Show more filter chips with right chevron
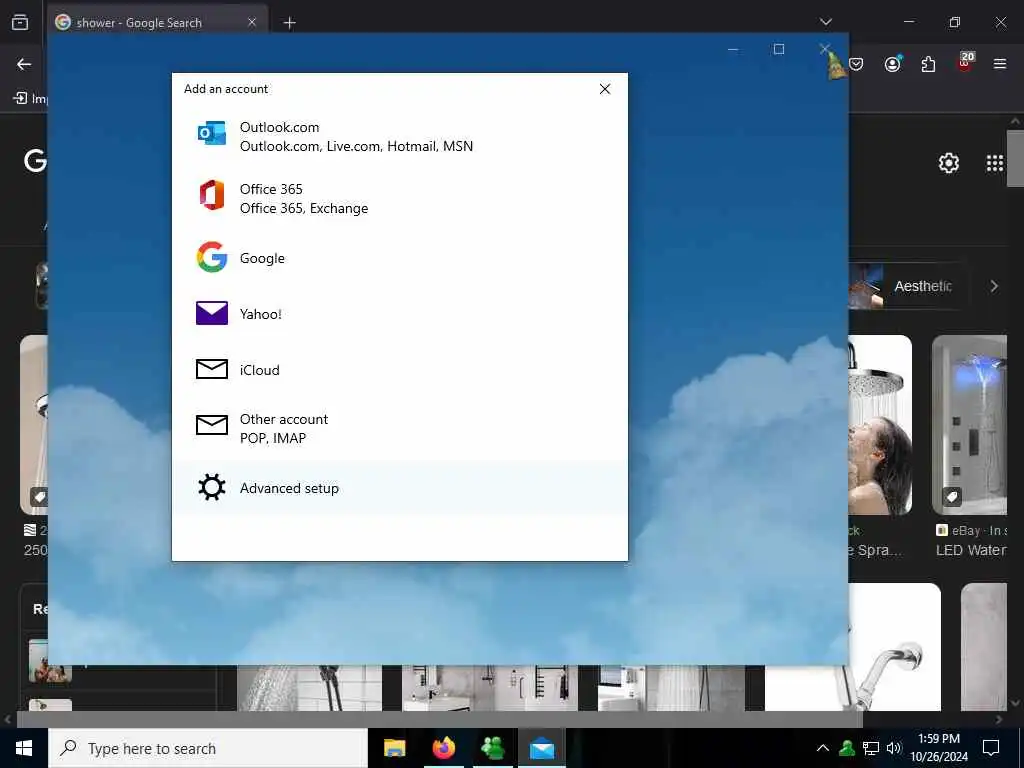The width and height of the screenshot is (1024, 768). 994,286
